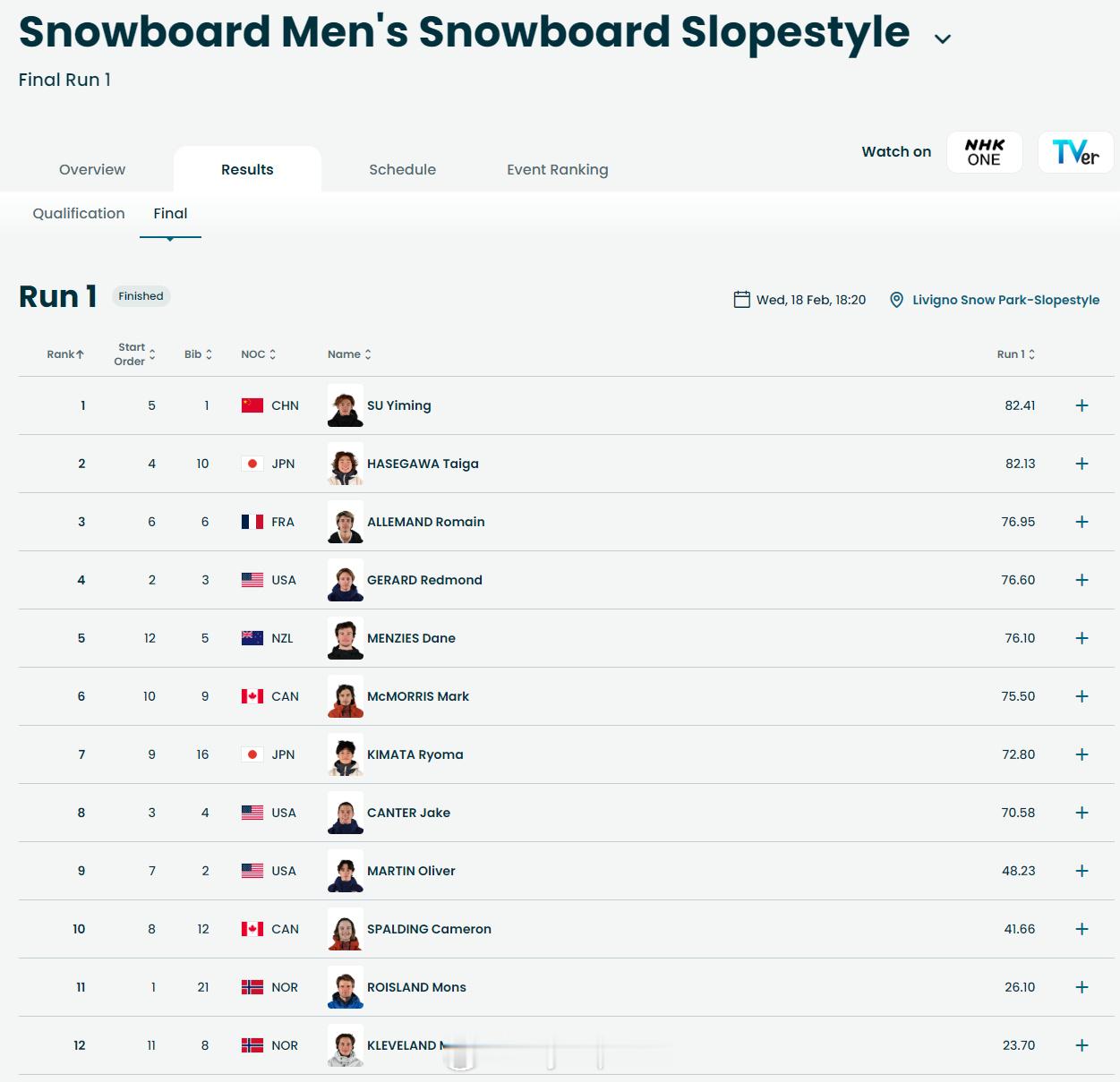Screen dimensions: 1120x1082
Task: Click SU Yiming's athlete photo
Action: tap(345, 405)
